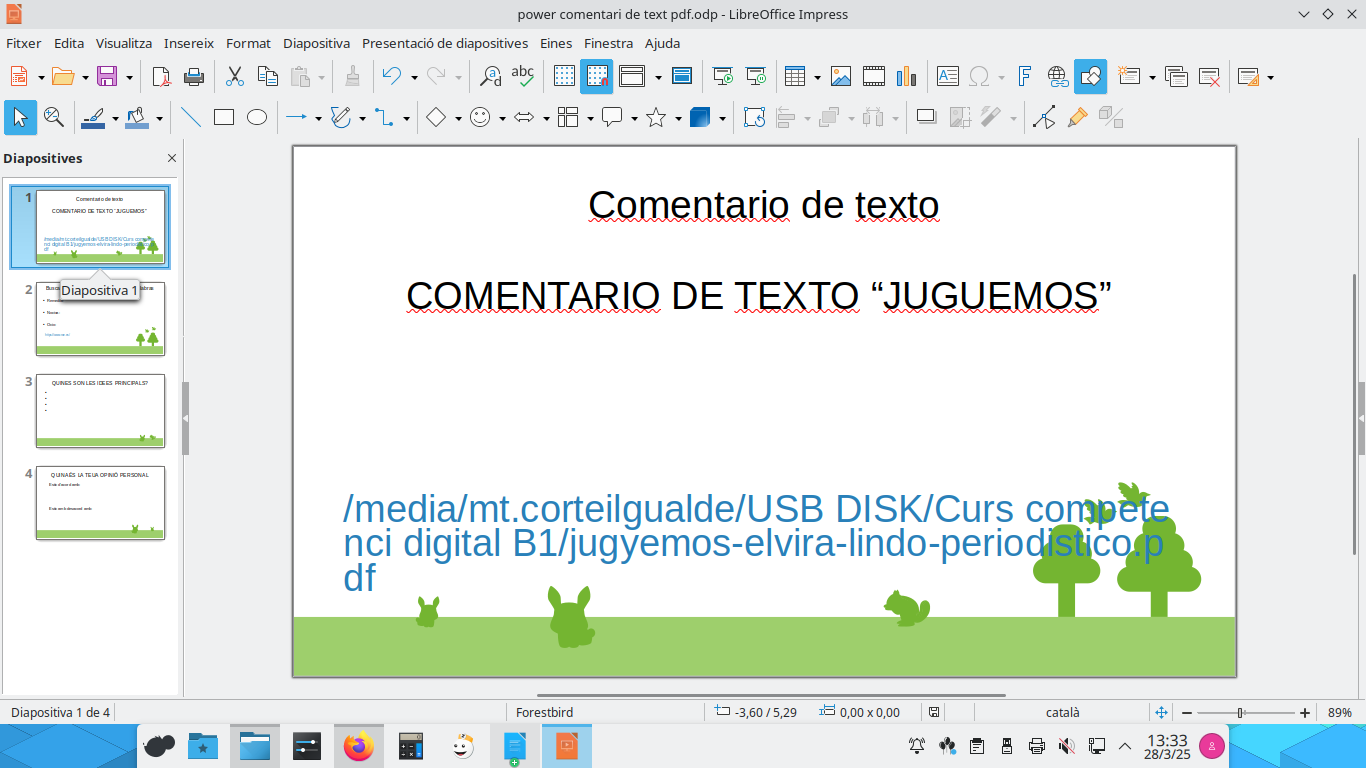The width and height of the screenshot is (1366, 768).
Task: Start presentation from first slide icon
Action: (x=722, y=76)
